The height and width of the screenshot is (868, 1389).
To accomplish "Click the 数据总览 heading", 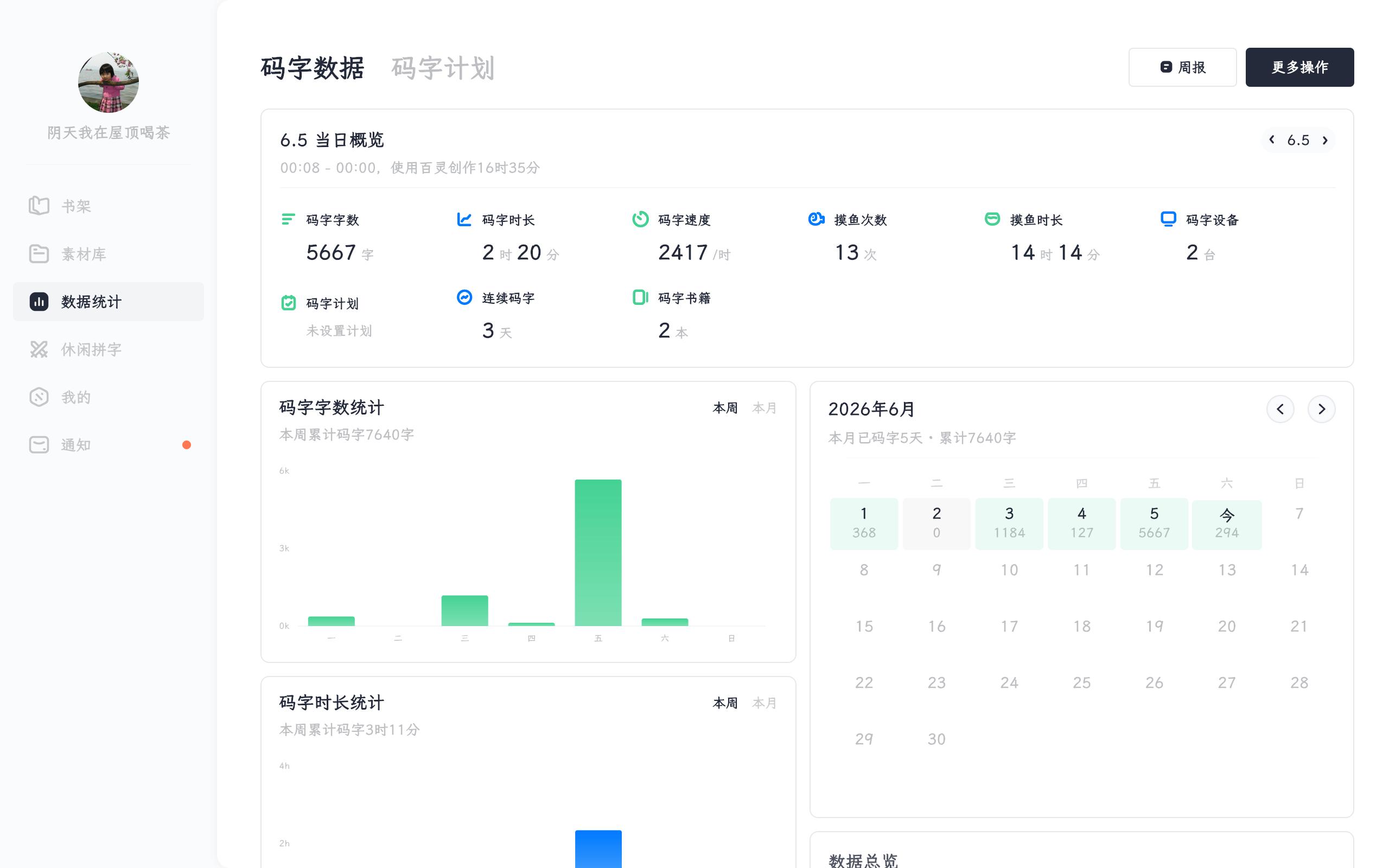I will (863, 860).
